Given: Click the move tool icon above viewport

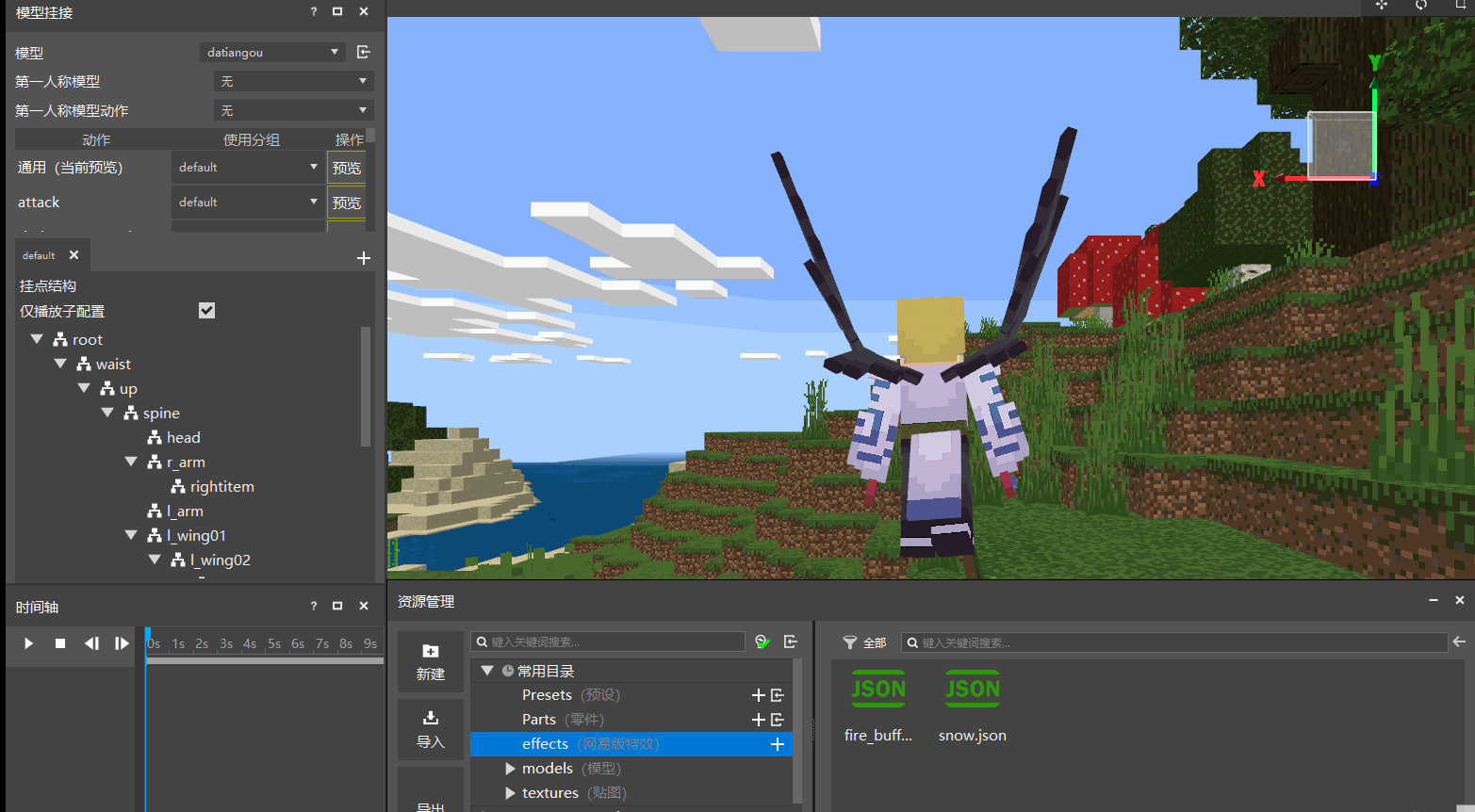Looking at the screenshot, I should coord(1382,5).
